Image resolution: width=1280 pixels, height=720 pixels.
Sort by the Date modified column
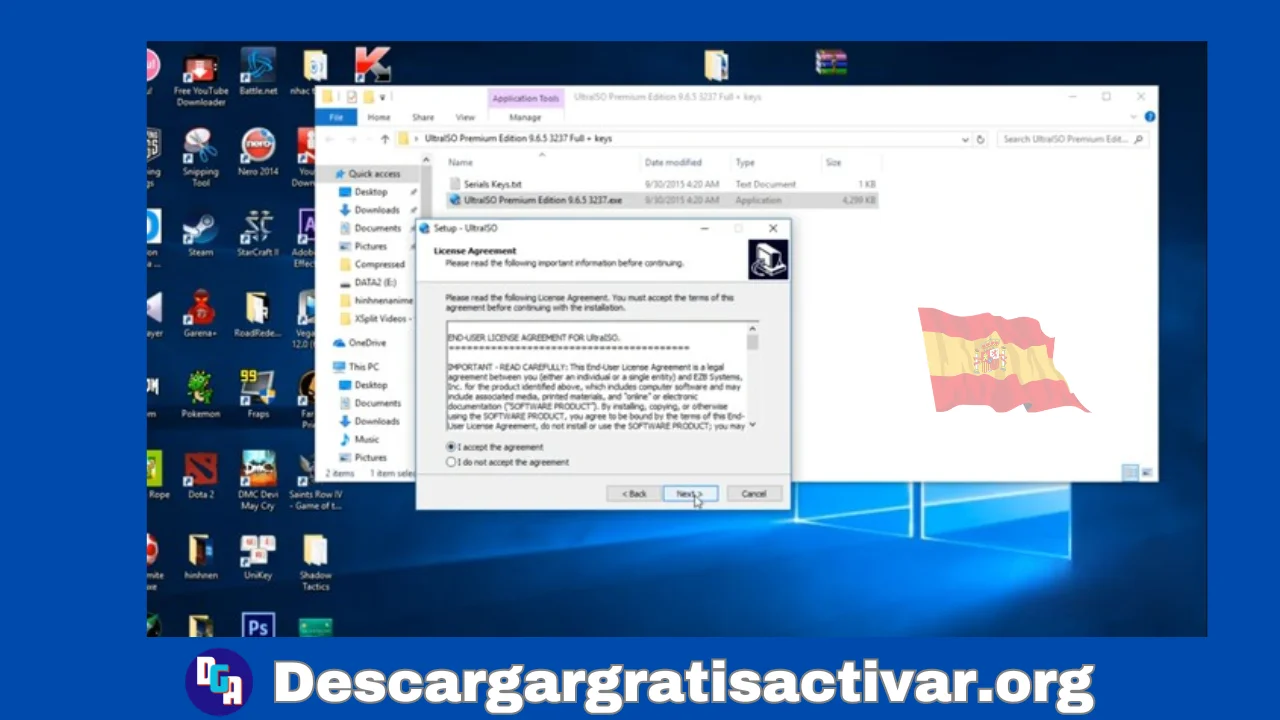pyautogui.click(x=673, y=162)
